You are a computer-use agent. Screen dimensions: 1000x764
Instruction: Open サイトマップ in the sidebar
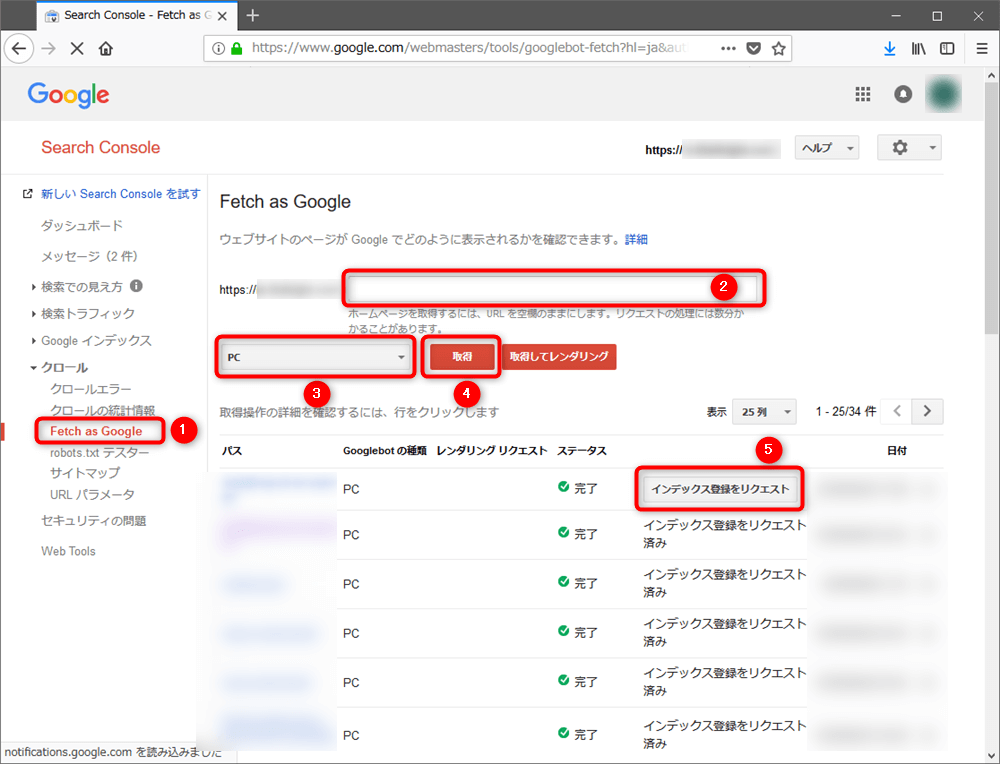click(84, 473)
